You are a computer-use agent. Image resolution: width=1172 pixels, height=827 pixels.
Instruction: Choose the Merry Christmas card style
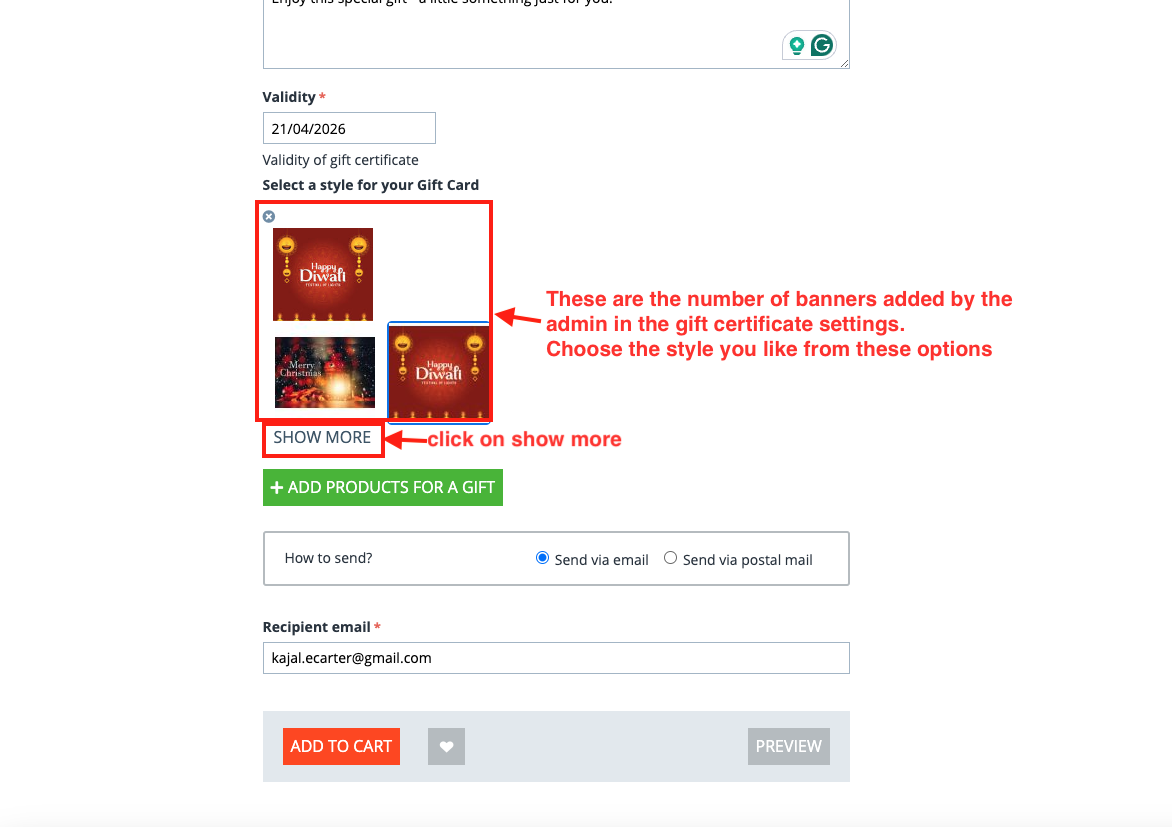click(325, 372)
